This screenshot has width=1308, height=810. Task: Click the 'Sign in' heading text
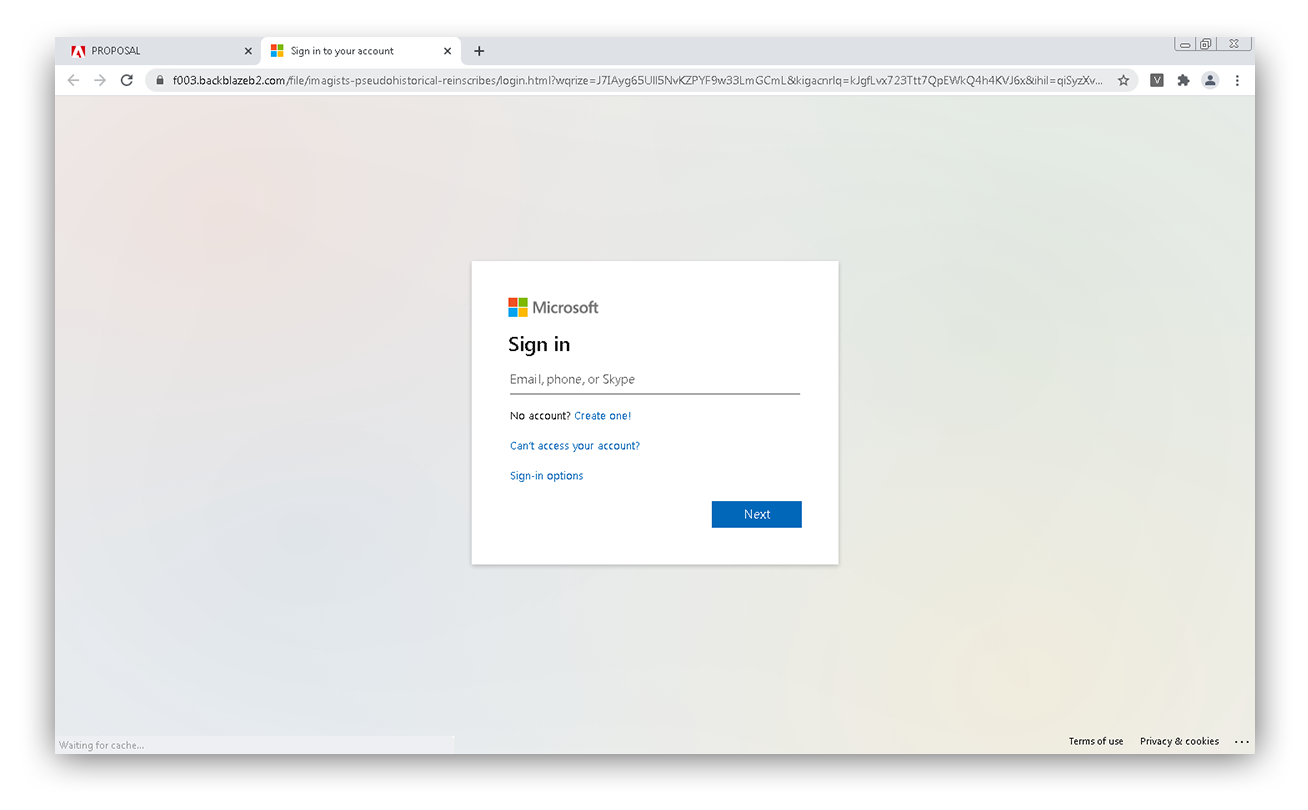pos(539,344)
